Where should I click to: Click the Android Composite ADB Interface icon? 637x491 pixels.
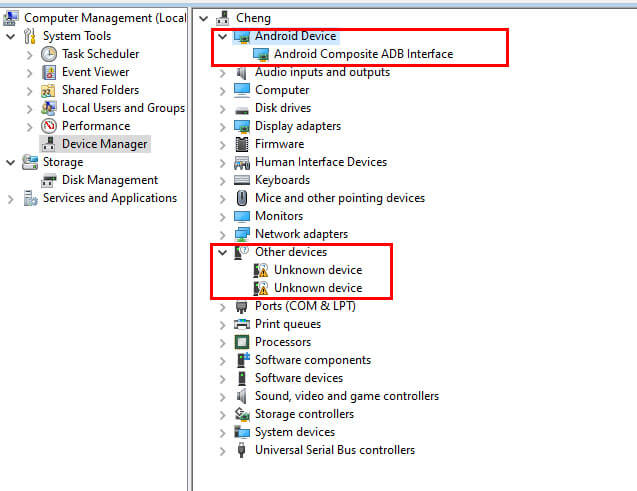click(x=261, y=54)
